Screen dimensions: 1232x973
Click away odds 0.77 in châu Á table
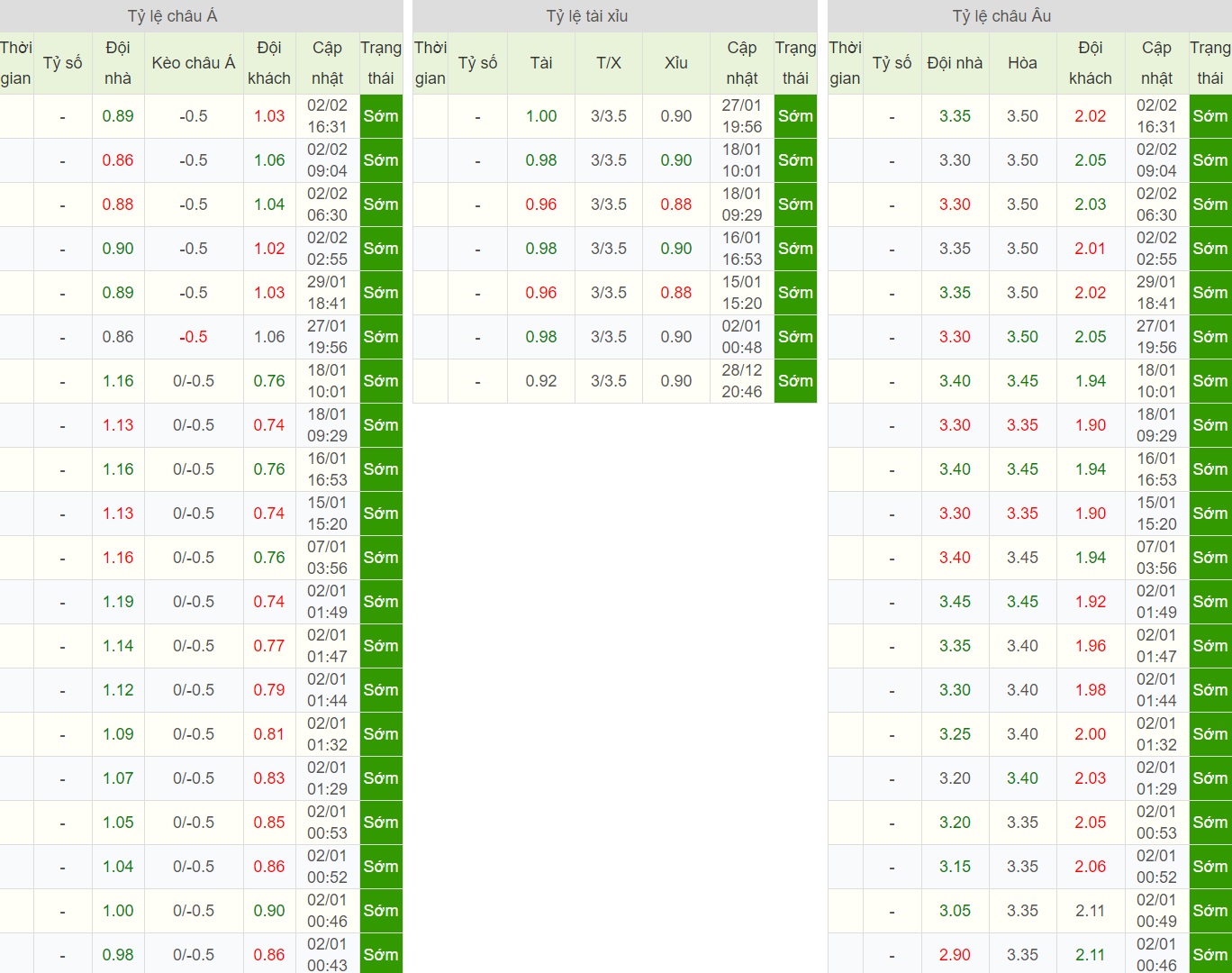tap(269, 646)
